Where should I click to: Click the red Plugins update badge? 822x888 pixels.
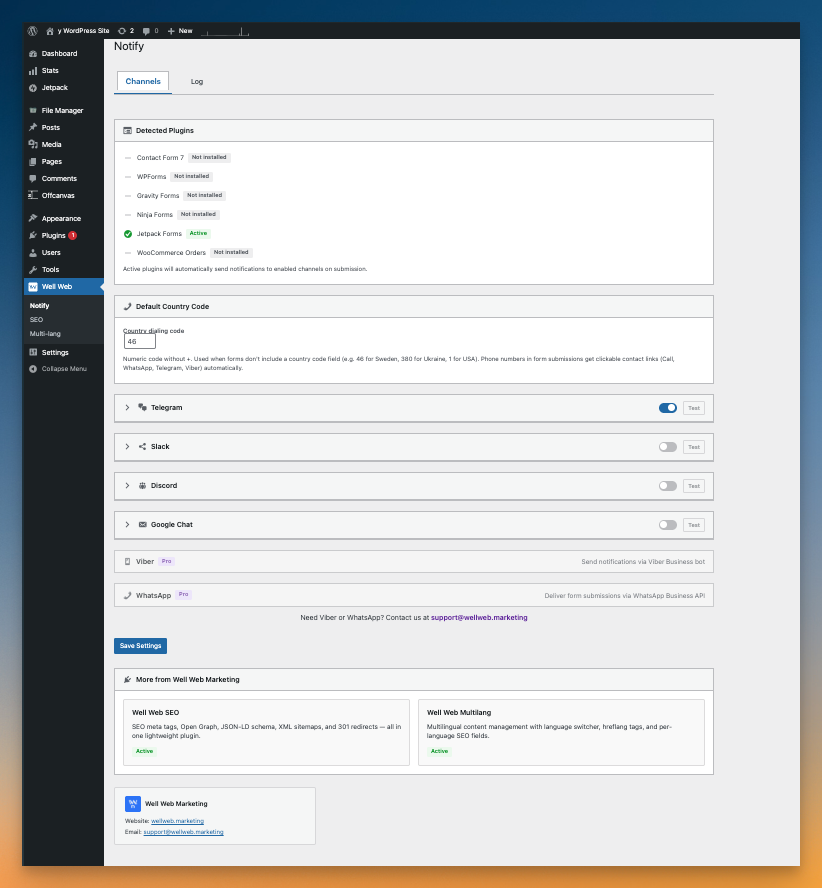(73, 236)
